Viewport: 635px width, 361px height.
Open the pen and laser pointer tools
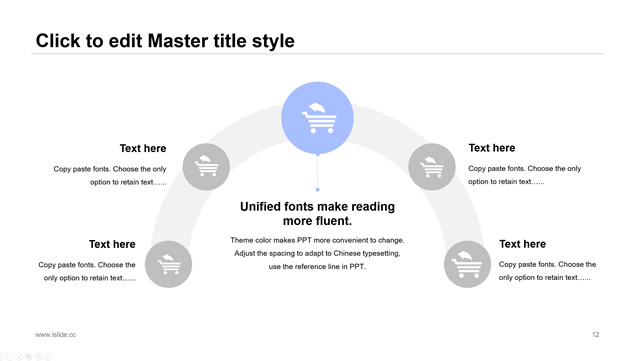point(19,357)
